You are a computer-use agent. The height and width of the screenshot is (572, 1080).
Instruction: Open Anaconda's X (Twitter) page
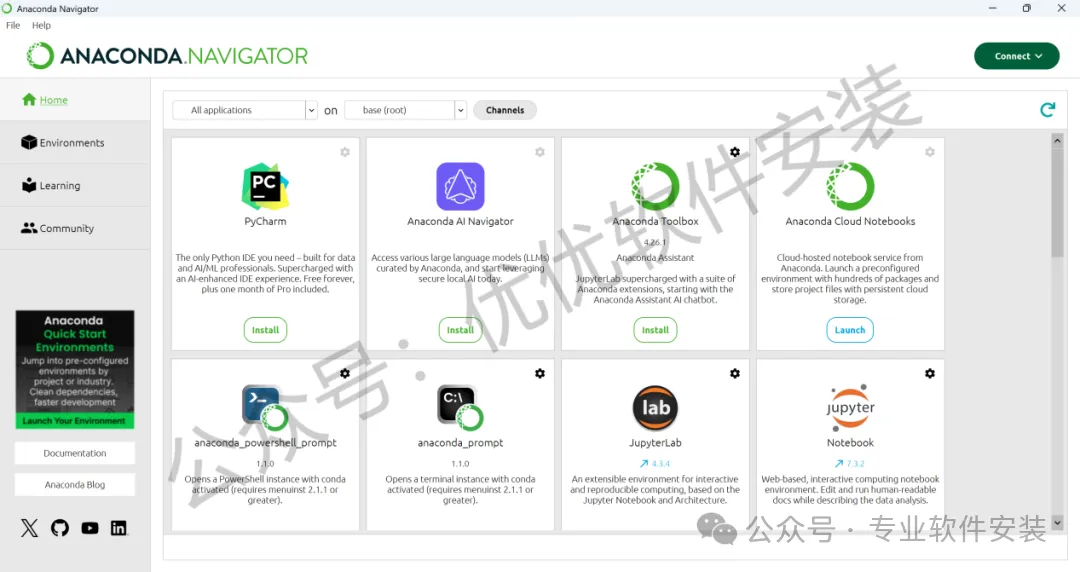click(29, 529)
